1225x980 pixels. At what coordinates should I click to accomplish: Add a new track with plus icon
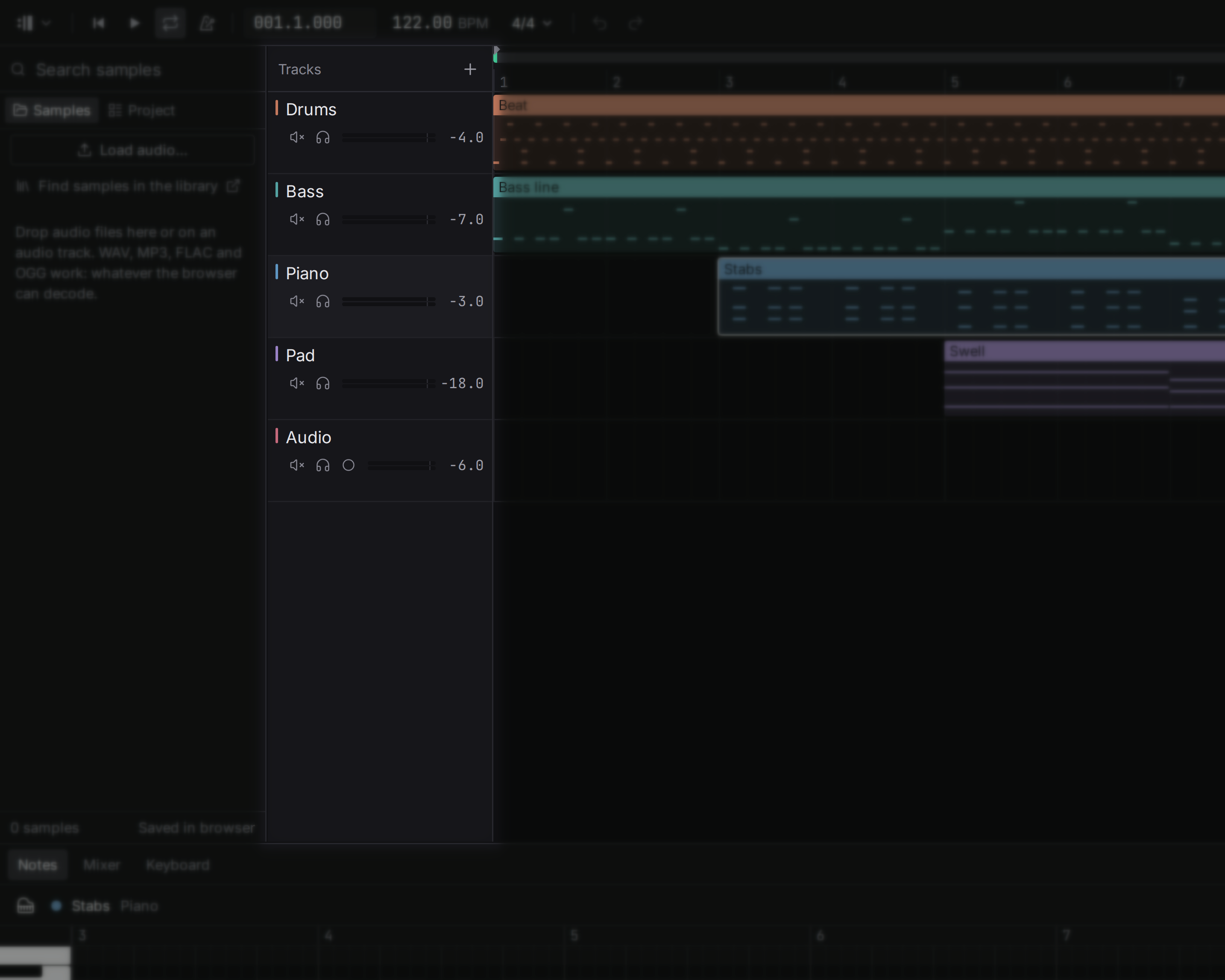coord(470,69)
